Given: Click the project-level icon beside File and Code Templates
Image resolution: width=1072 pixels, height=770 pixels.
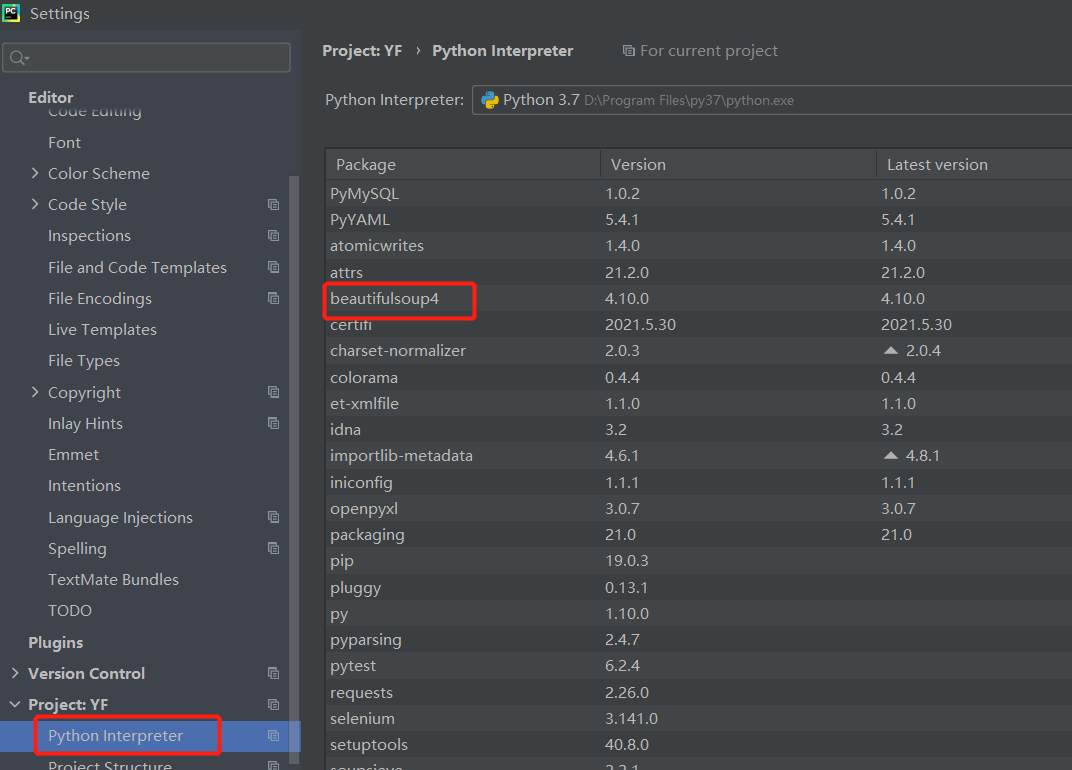Looking at the screenshot, I should [273, 267].
